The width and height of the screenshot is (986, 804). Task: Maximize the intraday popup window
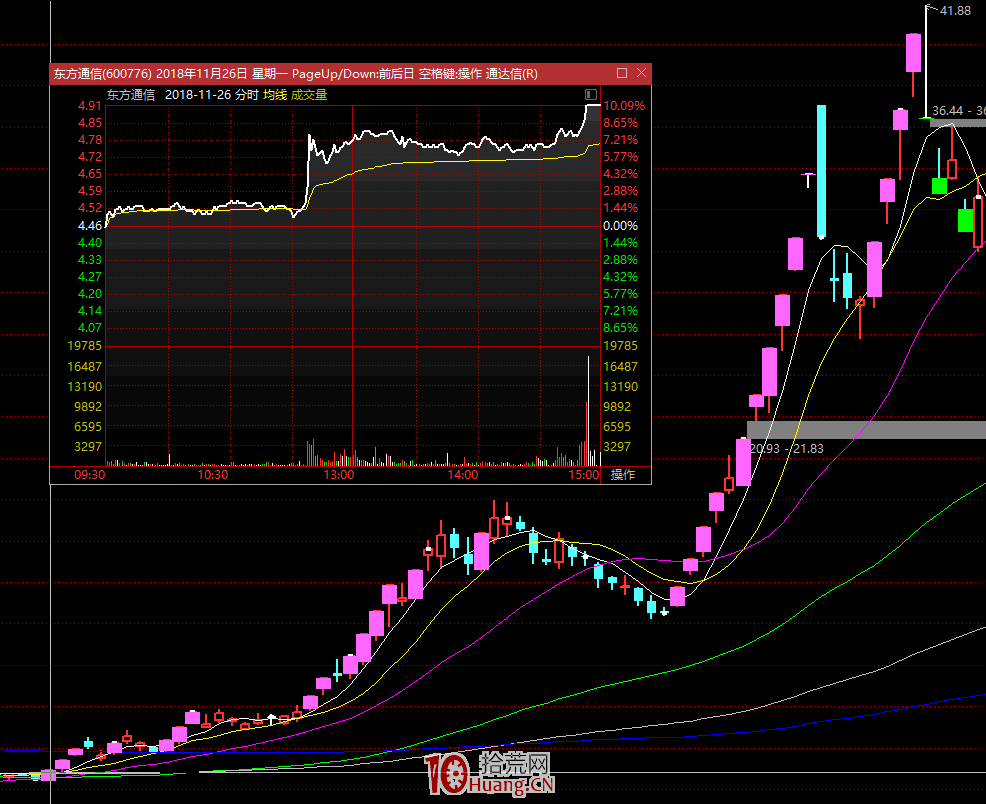tap(622, 73)
